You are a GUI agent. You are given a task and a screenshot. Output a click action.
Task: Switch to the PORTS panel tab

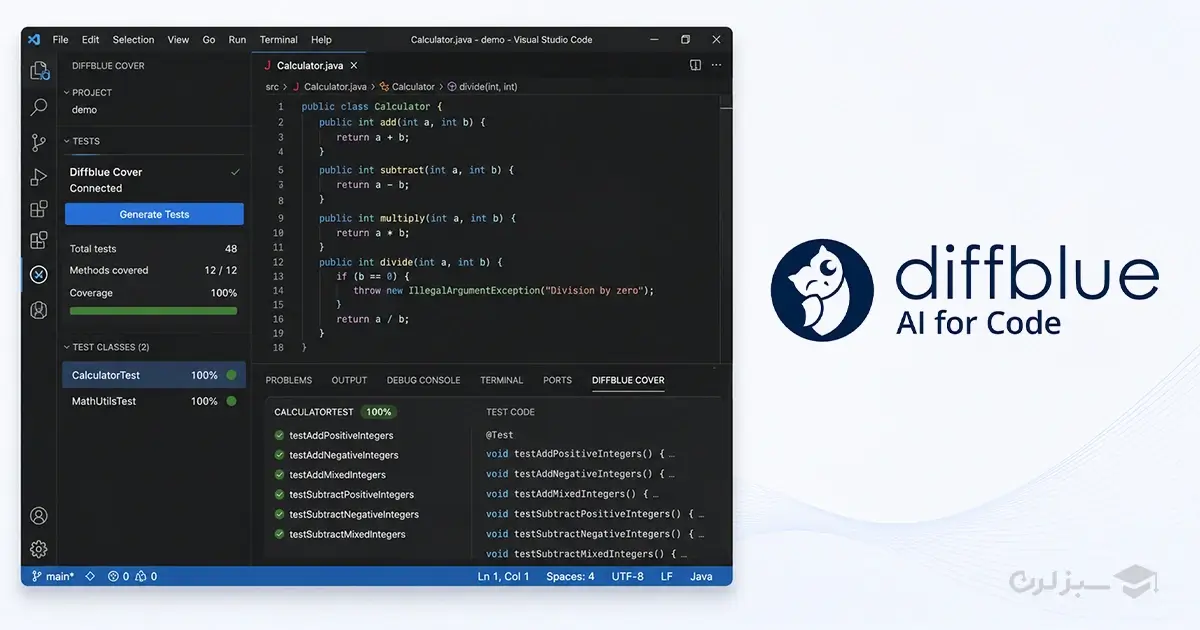click(557, 380)
